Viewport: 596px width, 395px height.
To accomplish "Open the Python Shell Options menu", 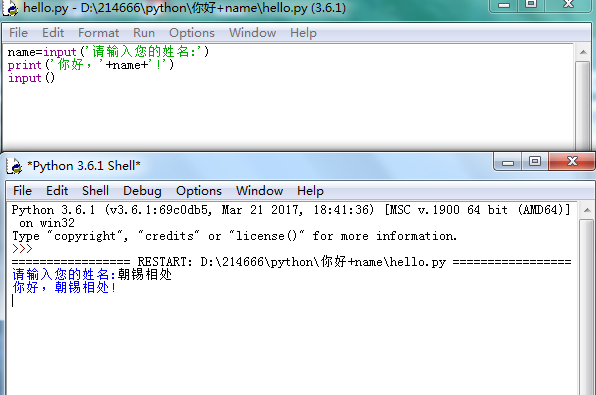I will click(198, 190).
